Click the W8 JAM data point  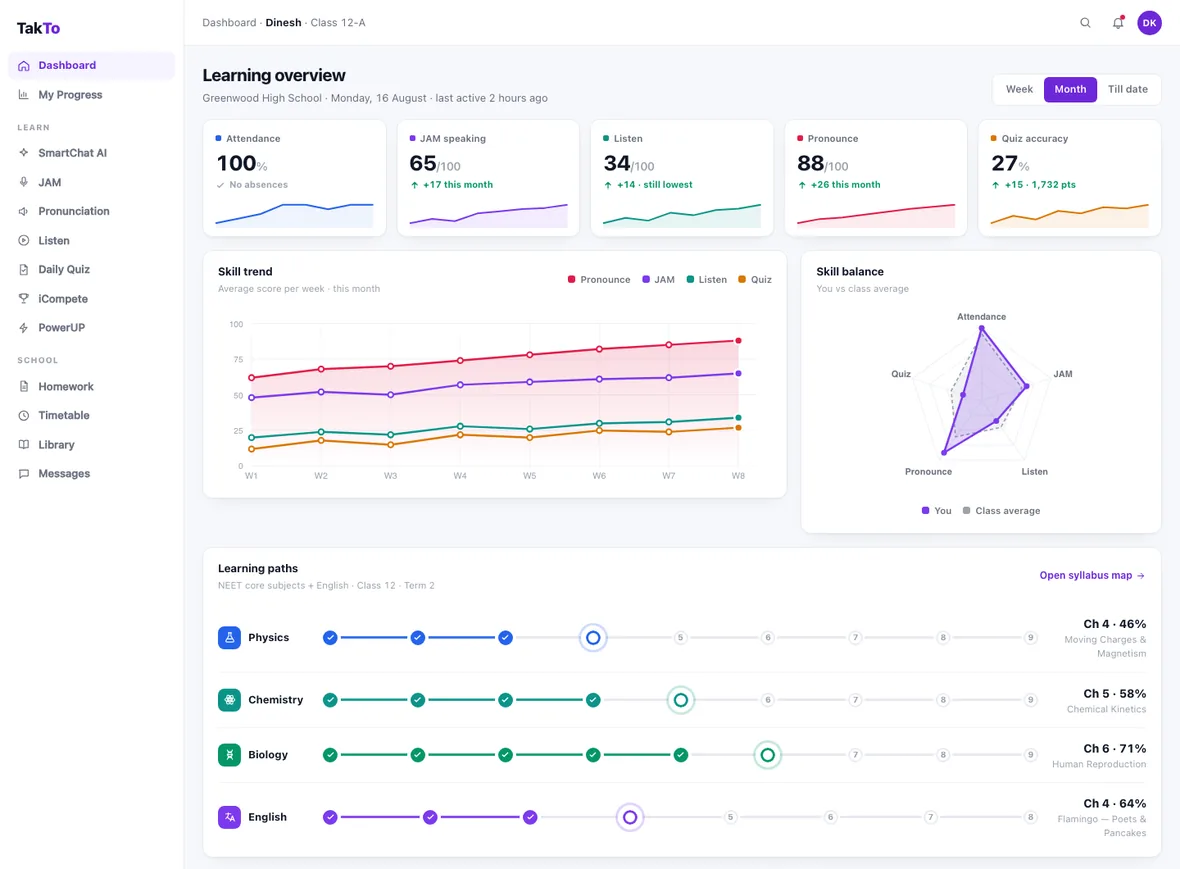click(x=738, y=373)
